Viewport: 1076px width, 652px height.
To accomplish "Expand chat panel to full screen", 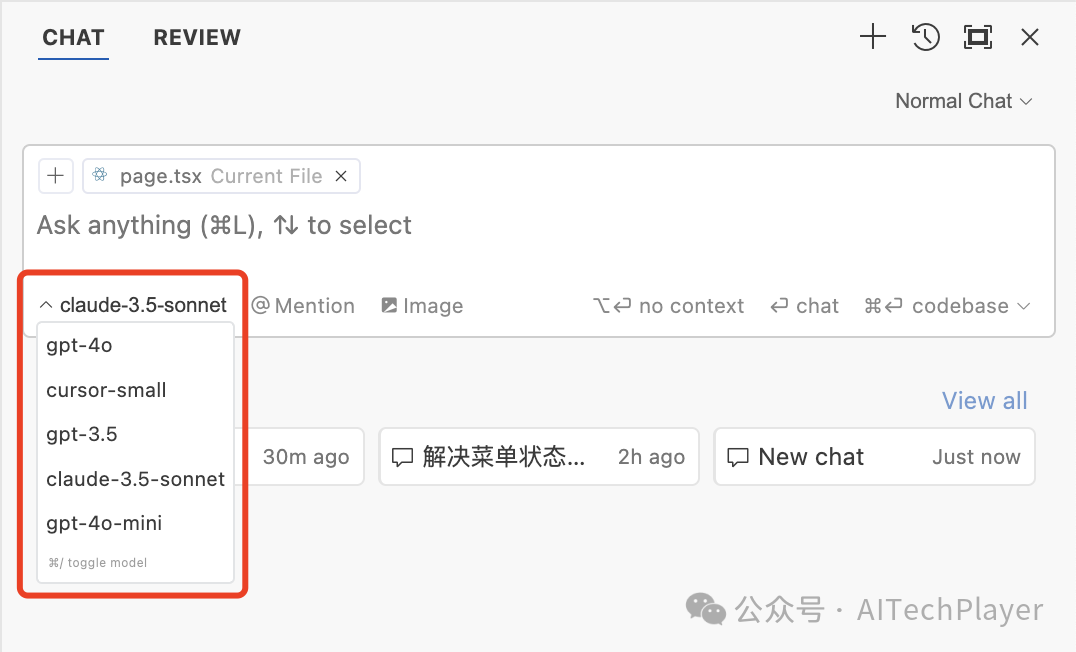I will (x=977, y=38).
